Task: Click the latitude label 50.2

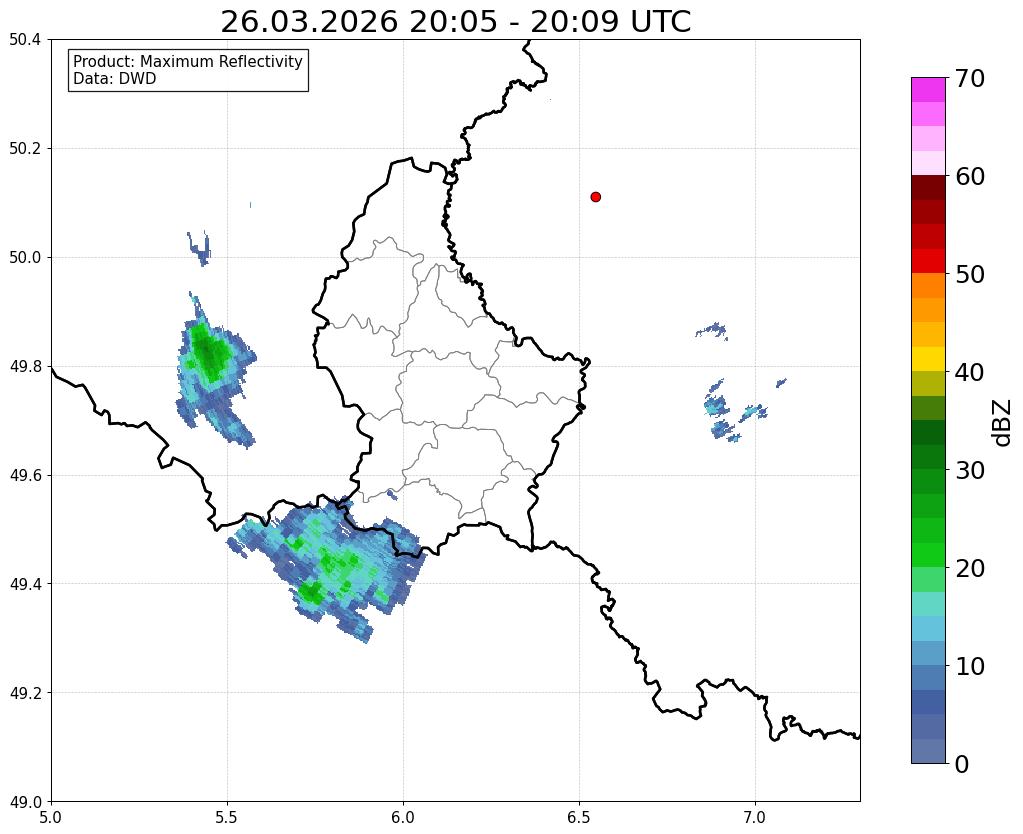Action: pos(25,149)
